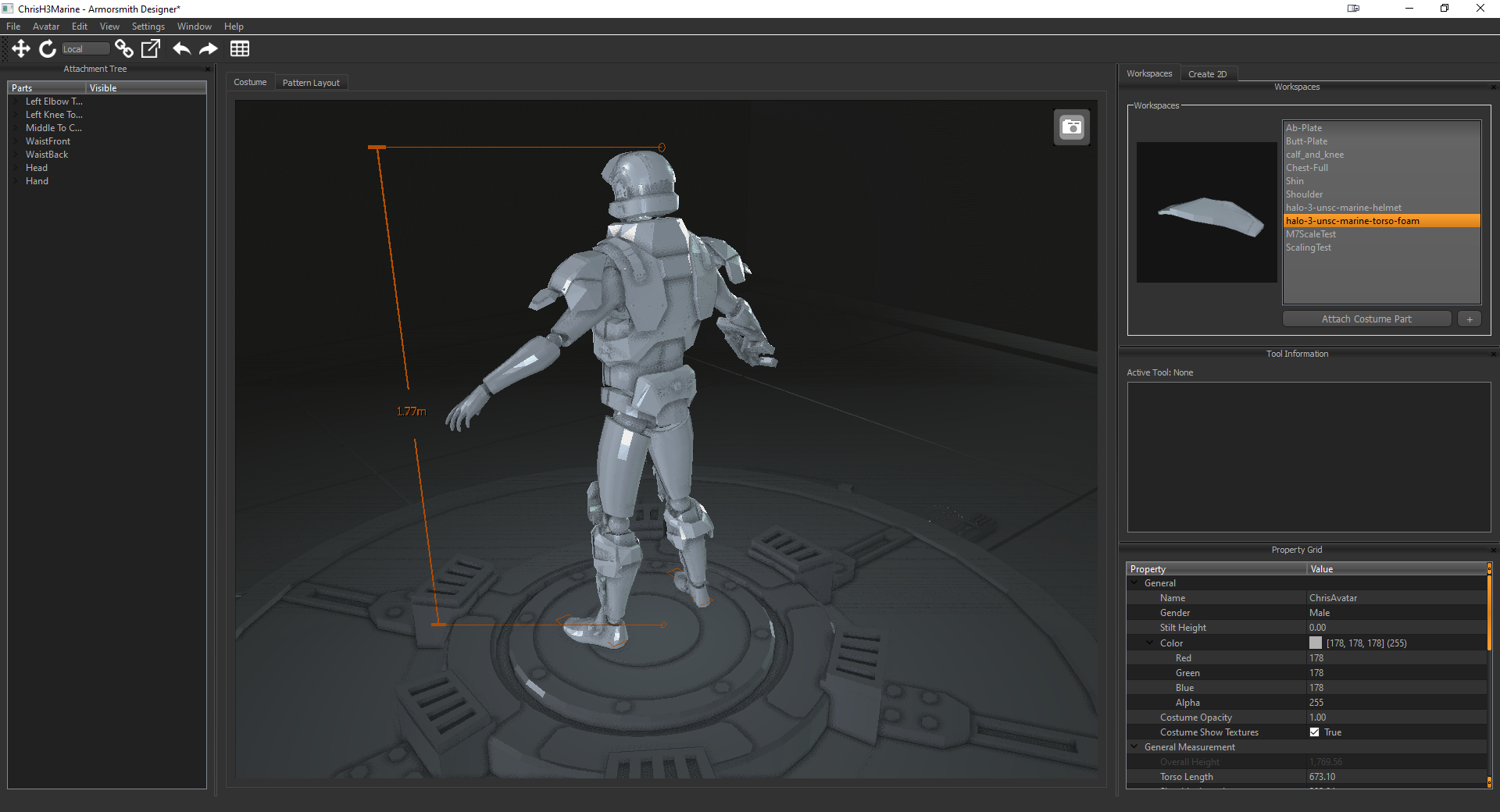The image size is (1500, 812).
Task: Collapse the General property group
Action: 1134,583
